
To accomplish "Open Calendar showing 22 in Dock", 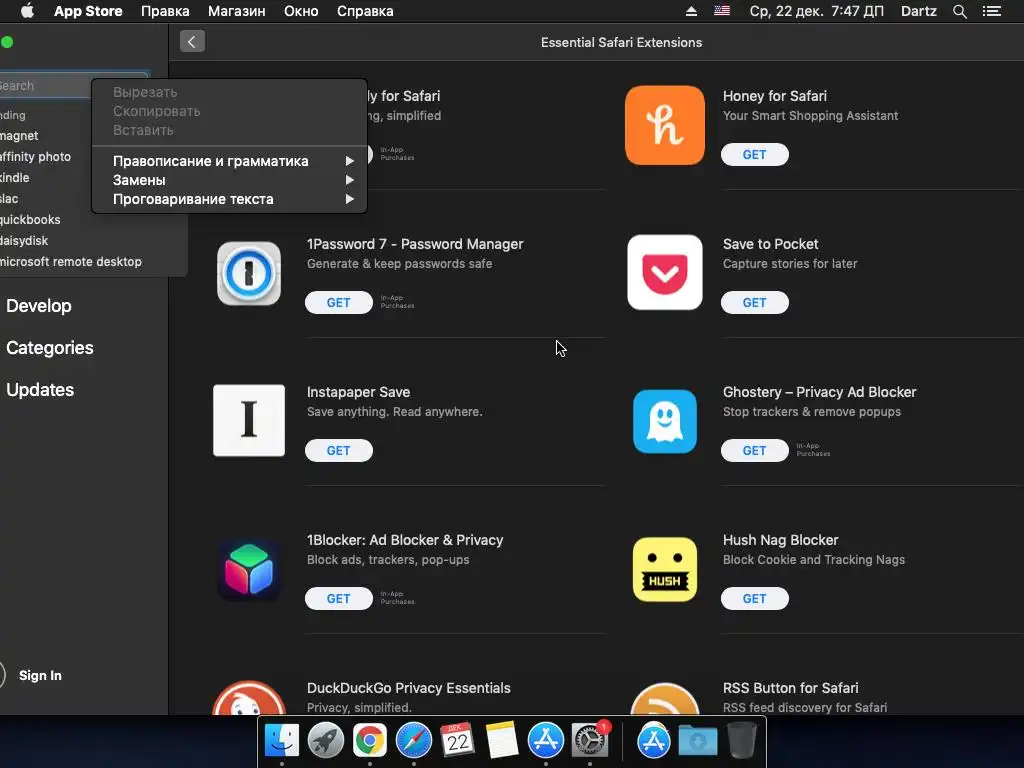I will [457, 741].
